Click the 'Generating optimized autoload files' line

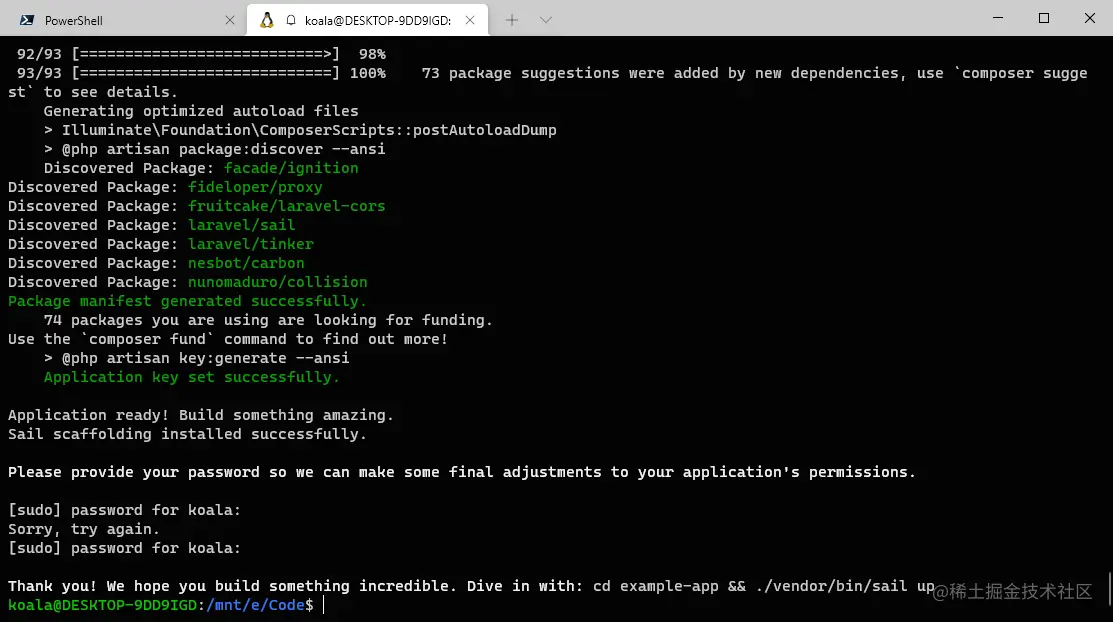pyautogui.click(x=201, y=111)
